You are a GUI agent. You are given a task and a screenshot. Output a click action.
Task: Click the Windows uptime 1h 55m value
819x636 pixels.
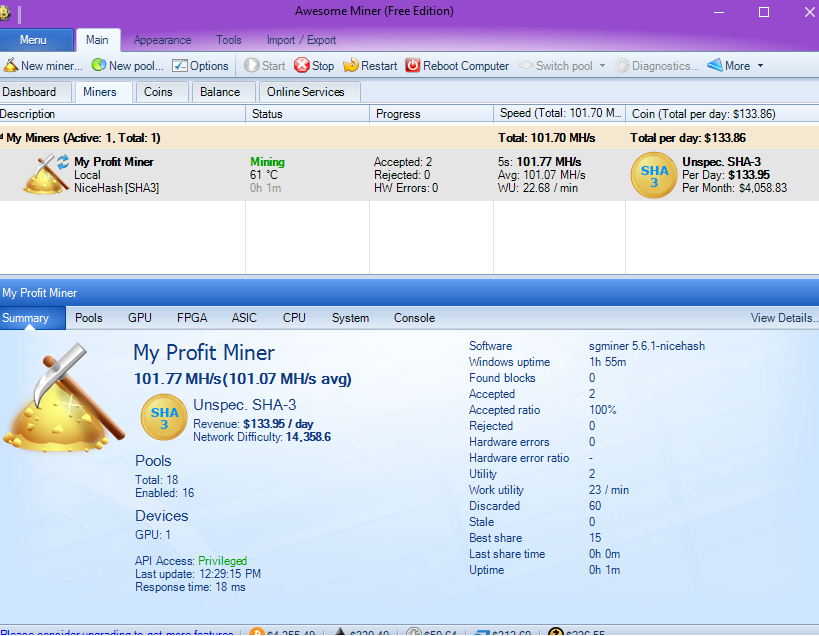(607, 362)
